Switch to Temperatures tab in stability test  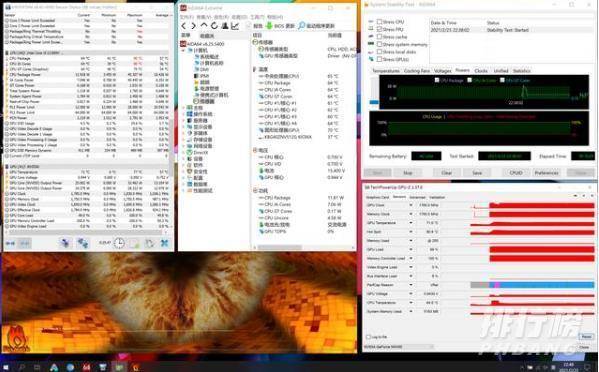point(386,71)
